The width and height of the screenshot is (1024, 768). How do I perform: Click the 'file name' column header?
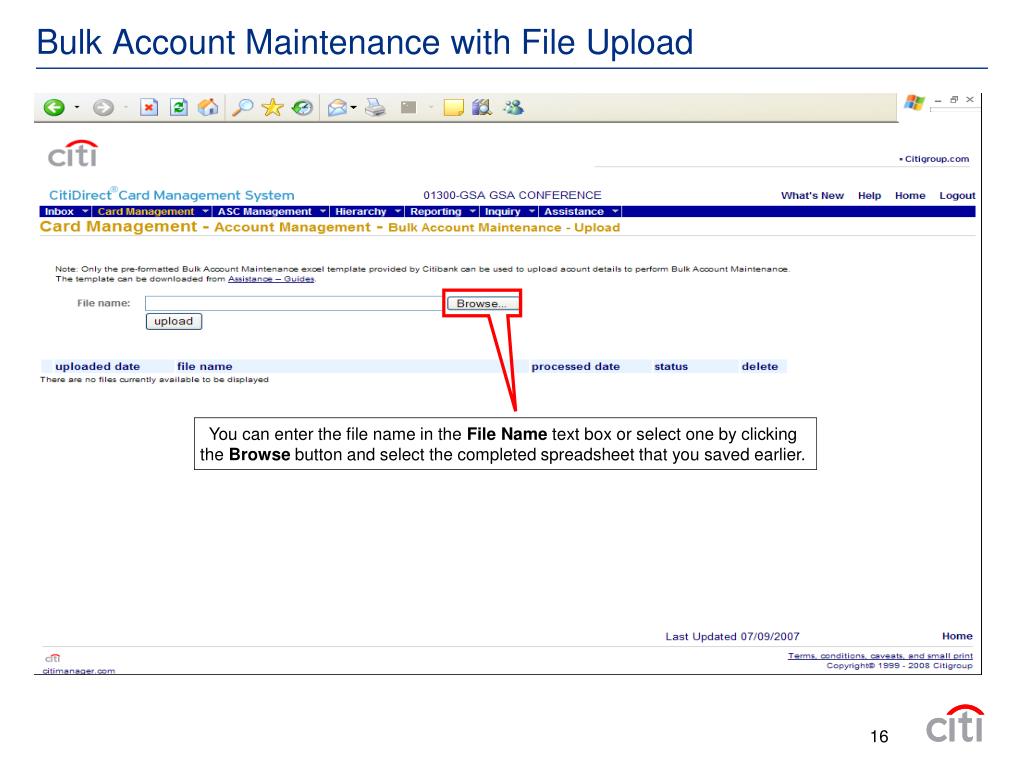pyautogui.click(x=204, y=366)
